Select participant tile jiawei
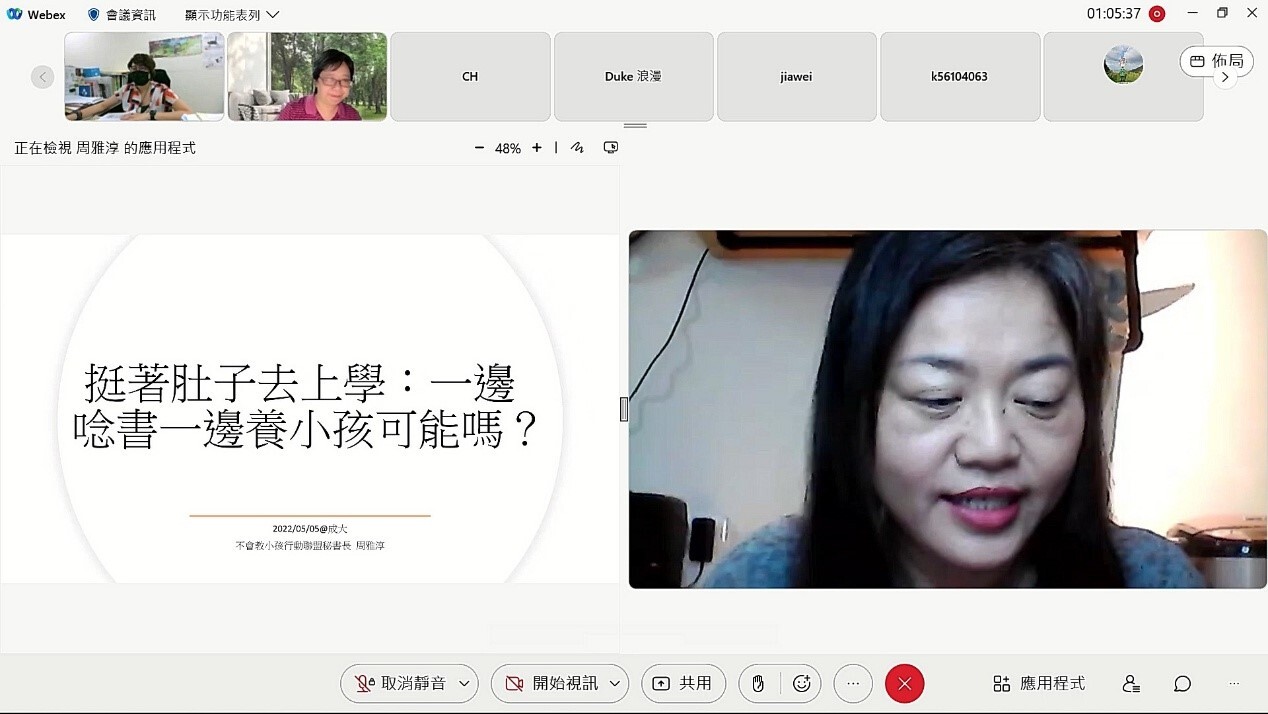This screenshot has height=714, width=1268. (796, 76)
